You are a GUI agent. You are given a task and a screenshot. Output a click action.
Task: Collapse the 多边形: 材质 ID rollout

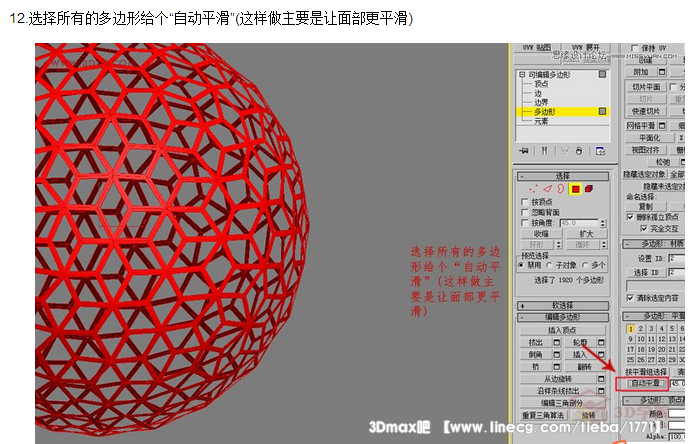click(653, 243)
